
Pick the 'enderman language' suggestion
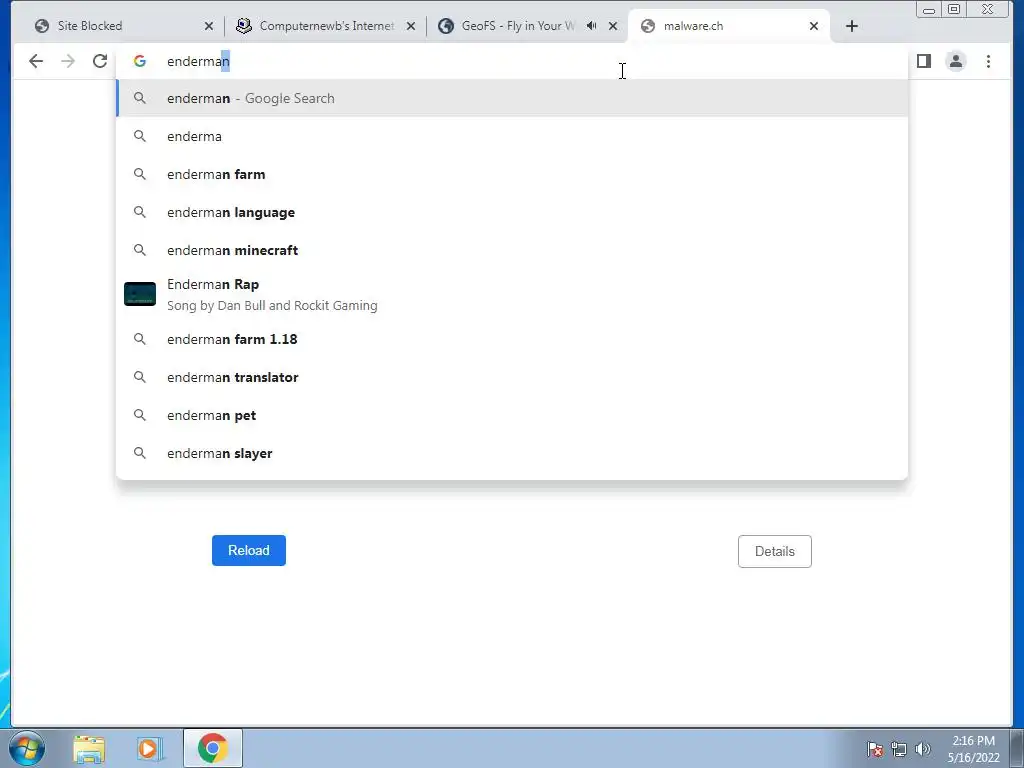click(x=512, y=212)
